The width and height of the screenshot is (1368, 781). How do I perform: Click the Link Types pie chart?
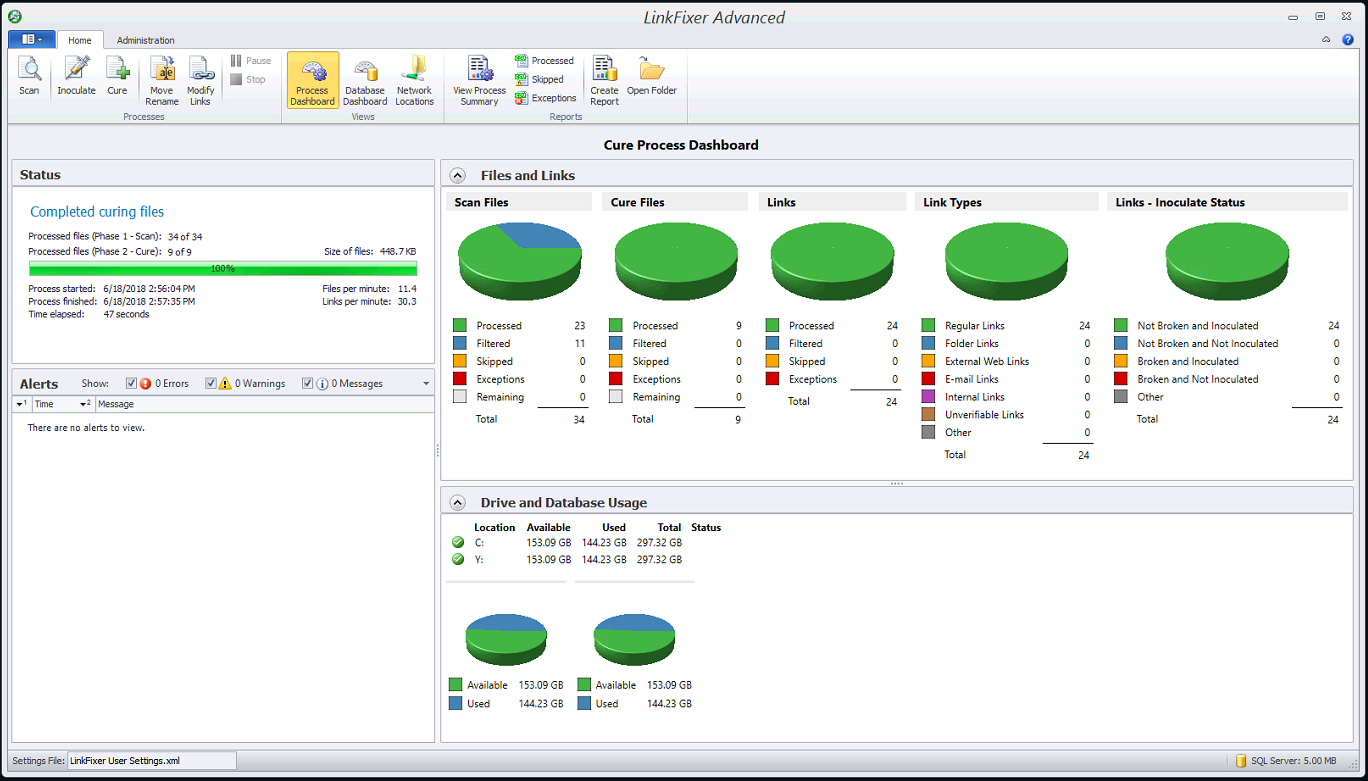tap(1006, 260)
